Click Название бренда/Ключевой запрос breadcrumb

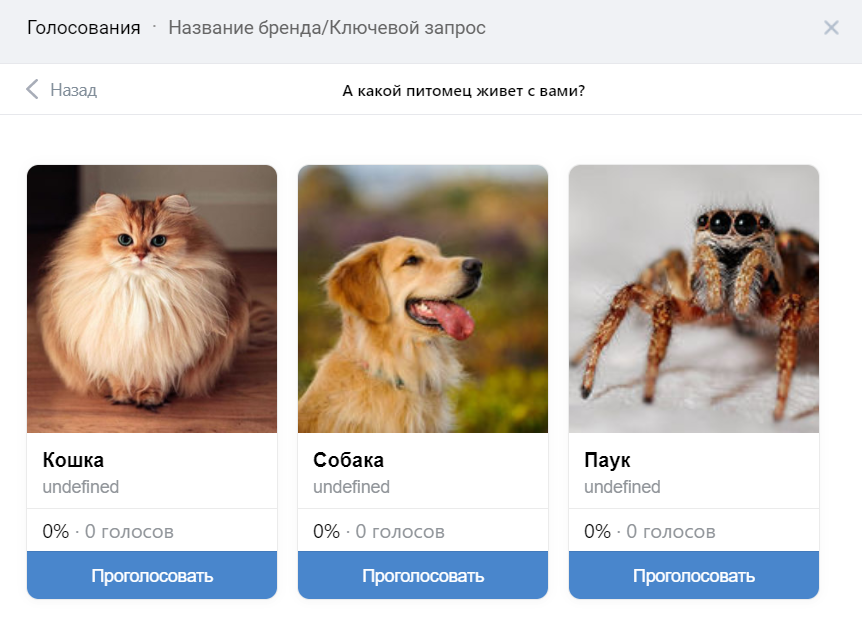coord(327,27)
